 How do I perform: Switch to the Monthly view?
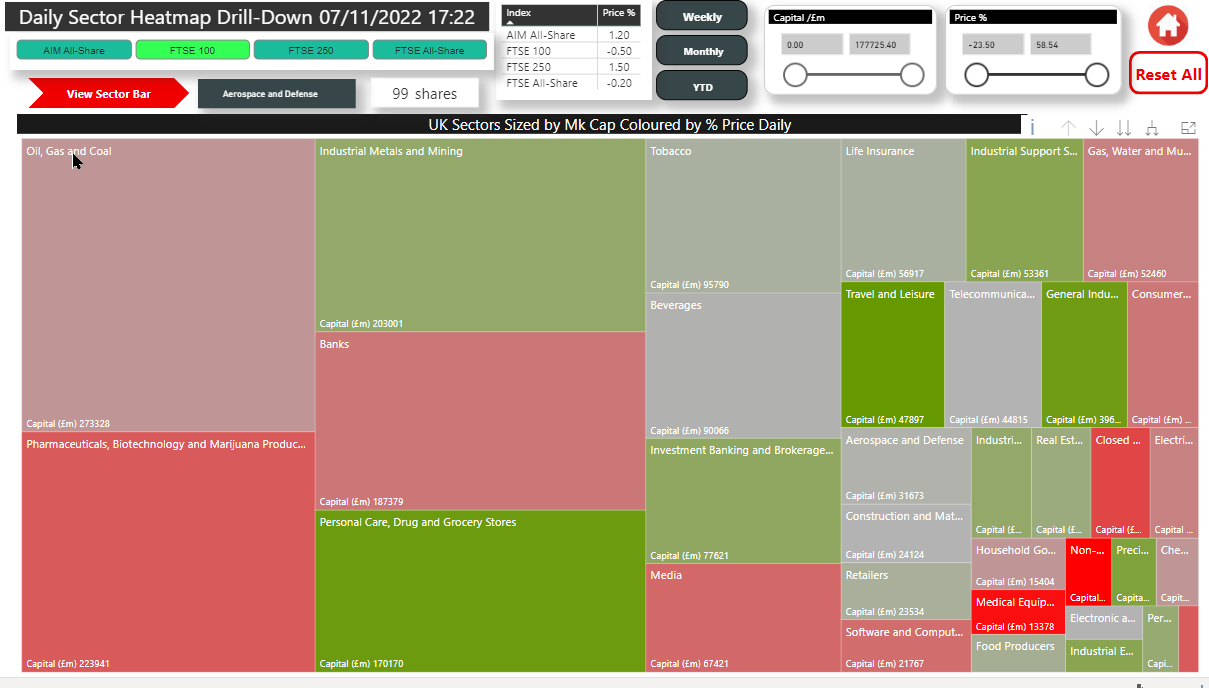702,51
